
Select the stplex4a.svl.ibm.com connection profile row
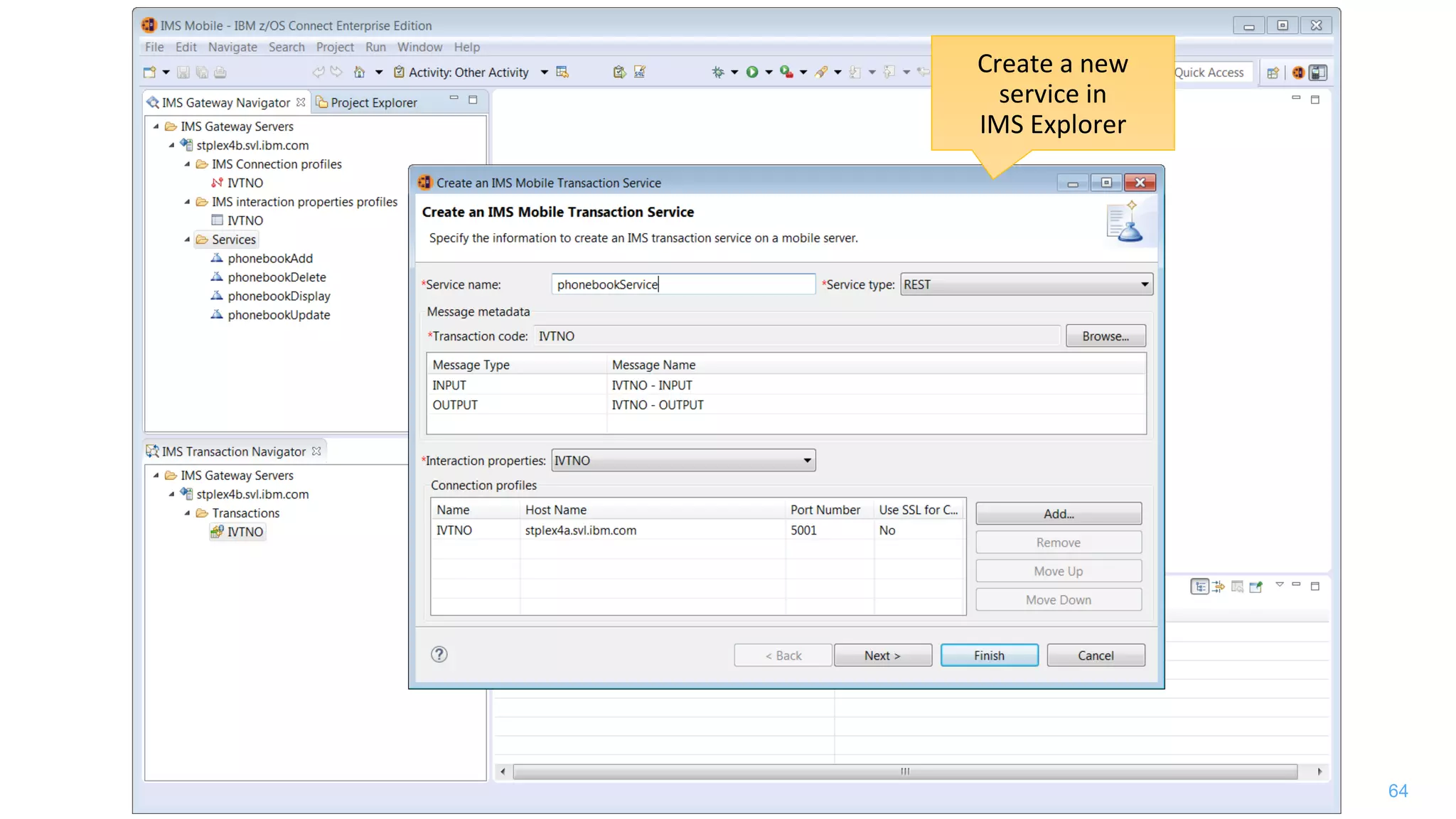(x=697, y=530)
